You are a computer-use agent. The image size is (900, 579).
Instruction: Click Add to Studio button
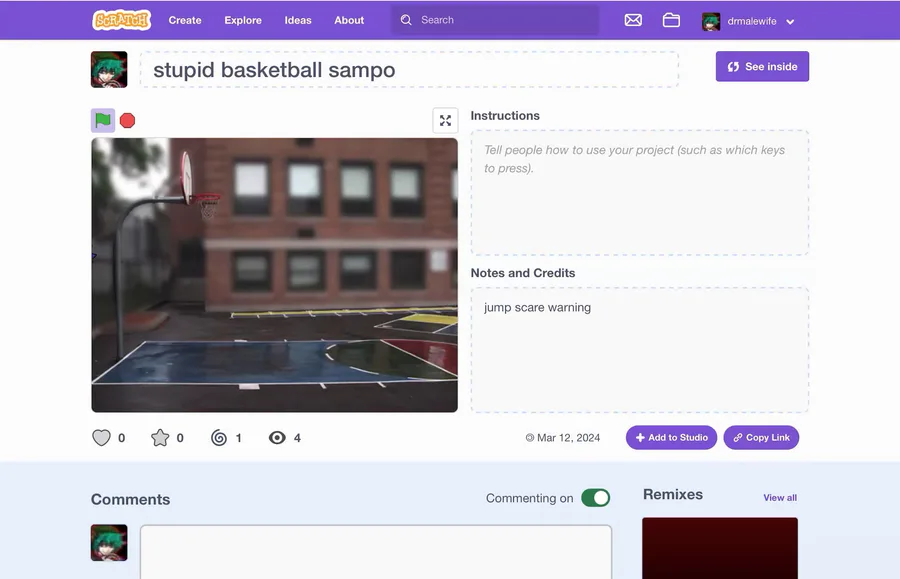[671, 437]
